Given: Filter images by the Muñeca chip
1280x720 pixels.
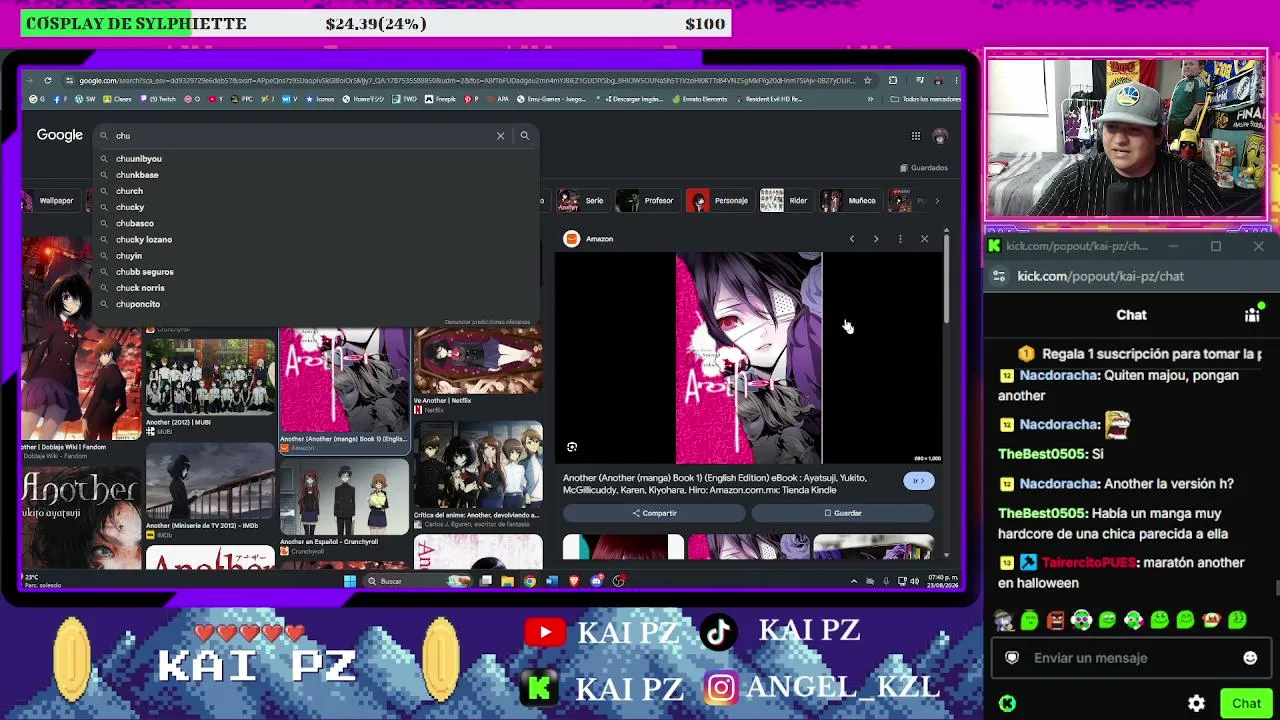Looking at the screenshot, I should tap(849, 201).
